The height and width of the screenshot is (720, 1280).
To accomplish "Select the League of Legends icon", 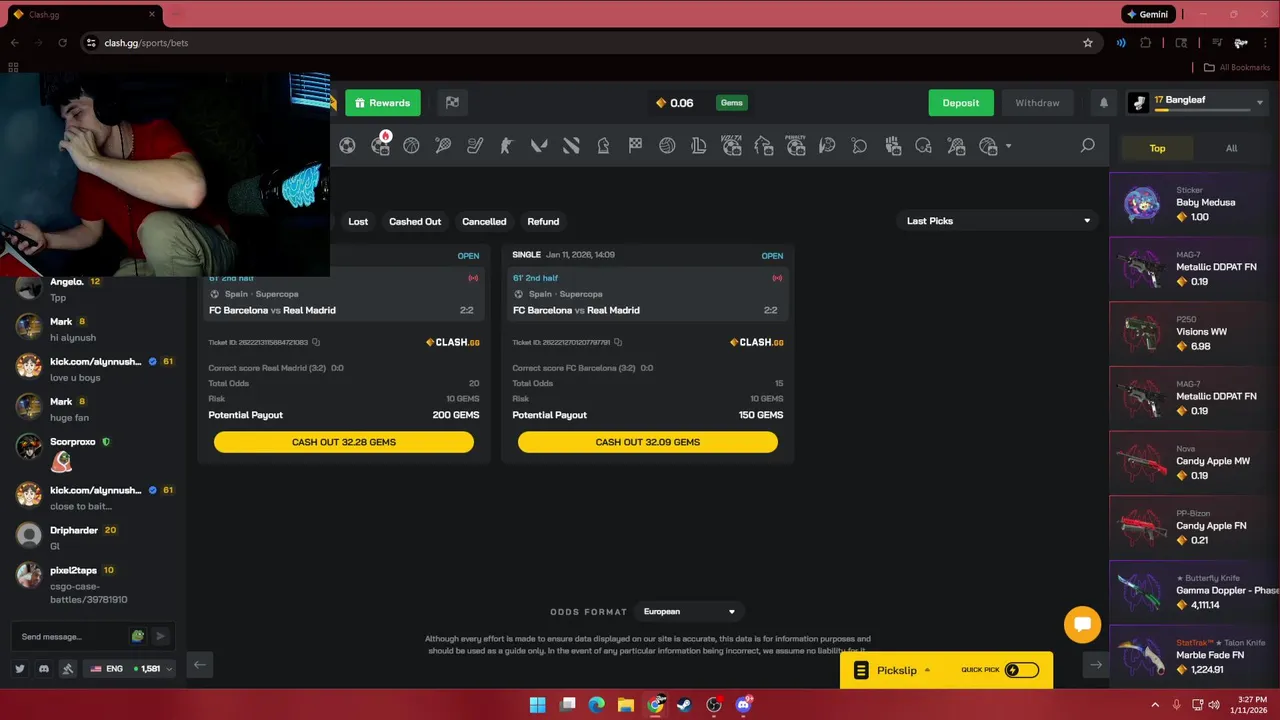I will pos(699,146).
